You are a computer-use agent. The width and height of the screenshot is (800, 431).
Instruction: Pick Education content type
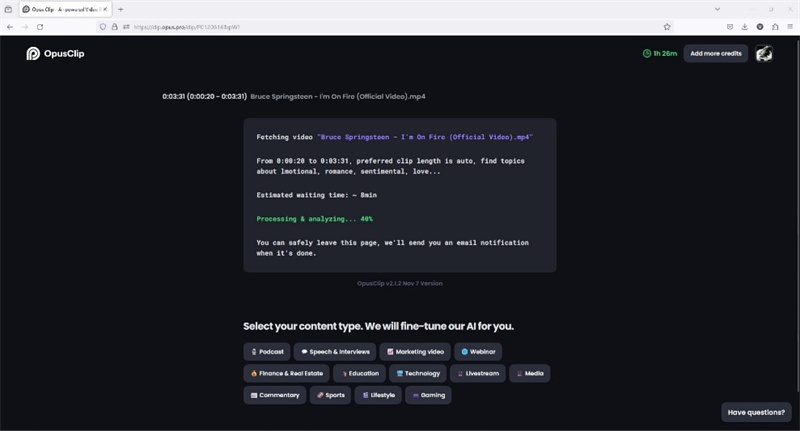click(359, 373)
